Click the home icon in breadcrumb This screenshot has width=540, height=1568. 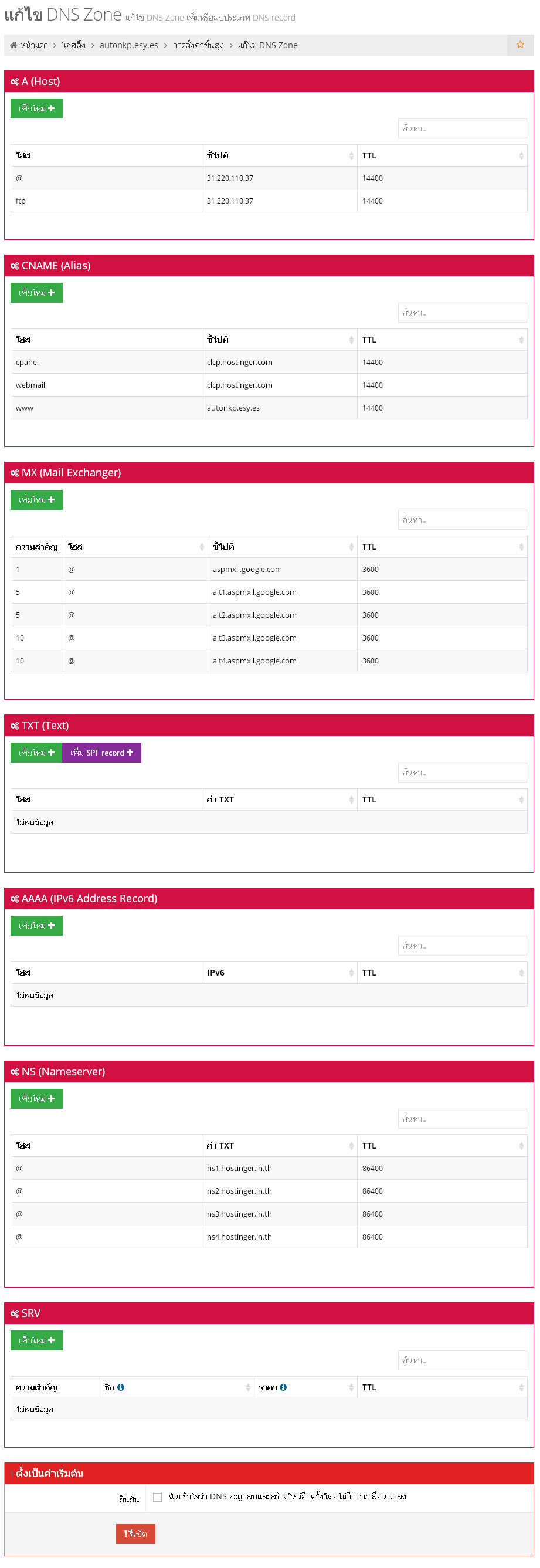[x=13, y=45]
